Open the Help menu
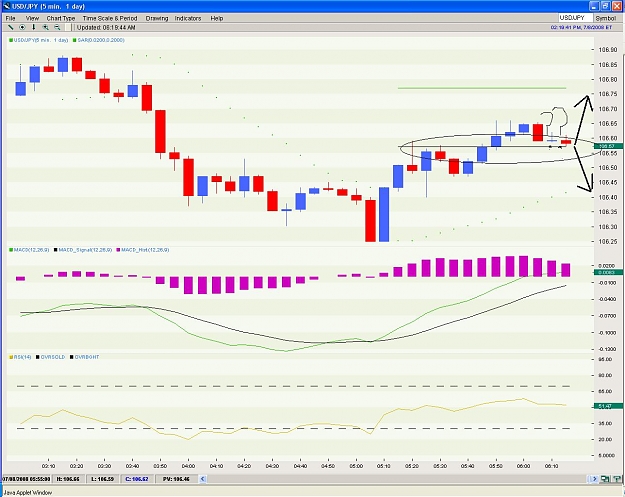Image resolution: width=625 pixels, height=497 pixels. pos(216,18)
